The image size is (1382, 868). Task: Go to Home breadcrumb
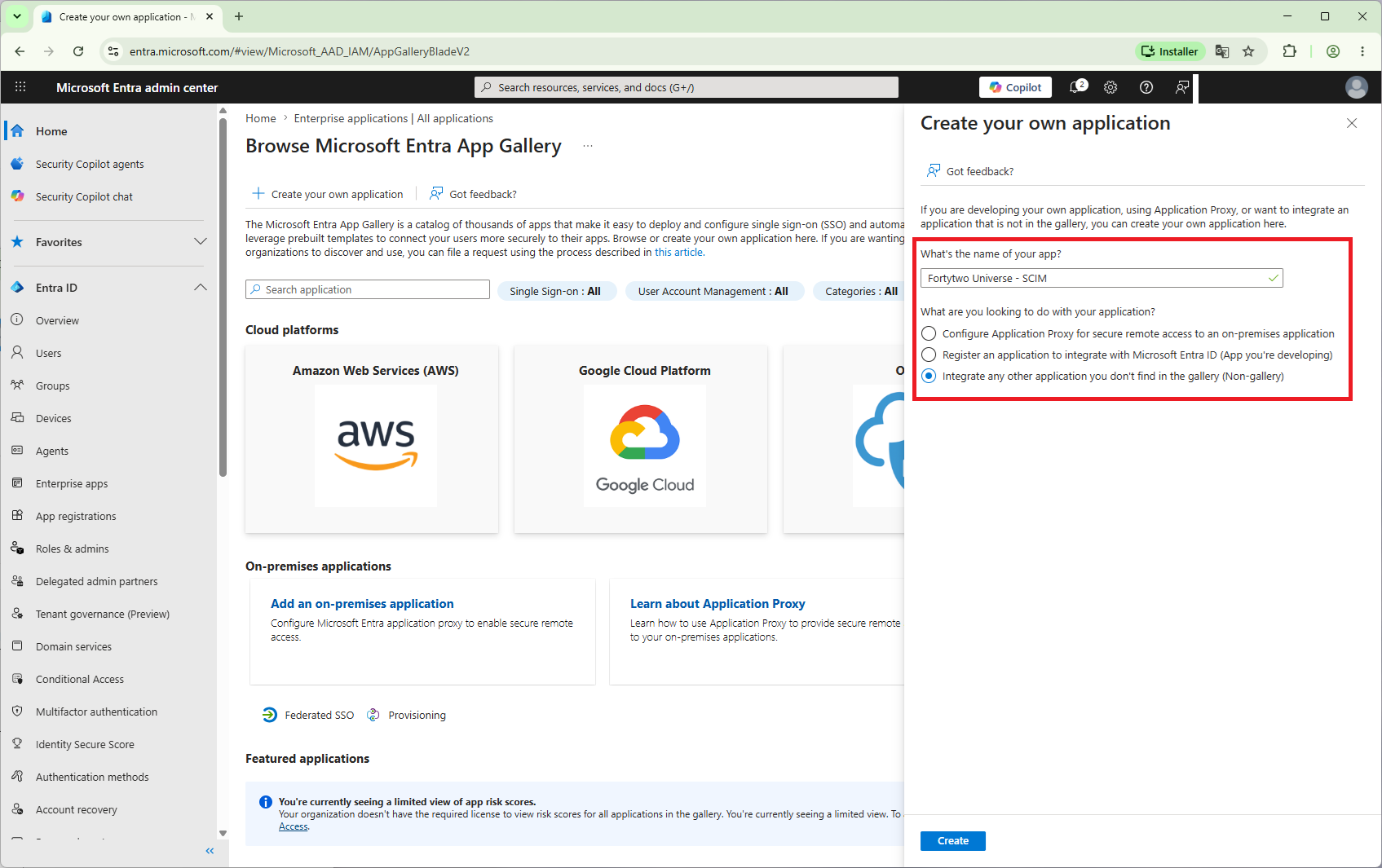point(261,118)
